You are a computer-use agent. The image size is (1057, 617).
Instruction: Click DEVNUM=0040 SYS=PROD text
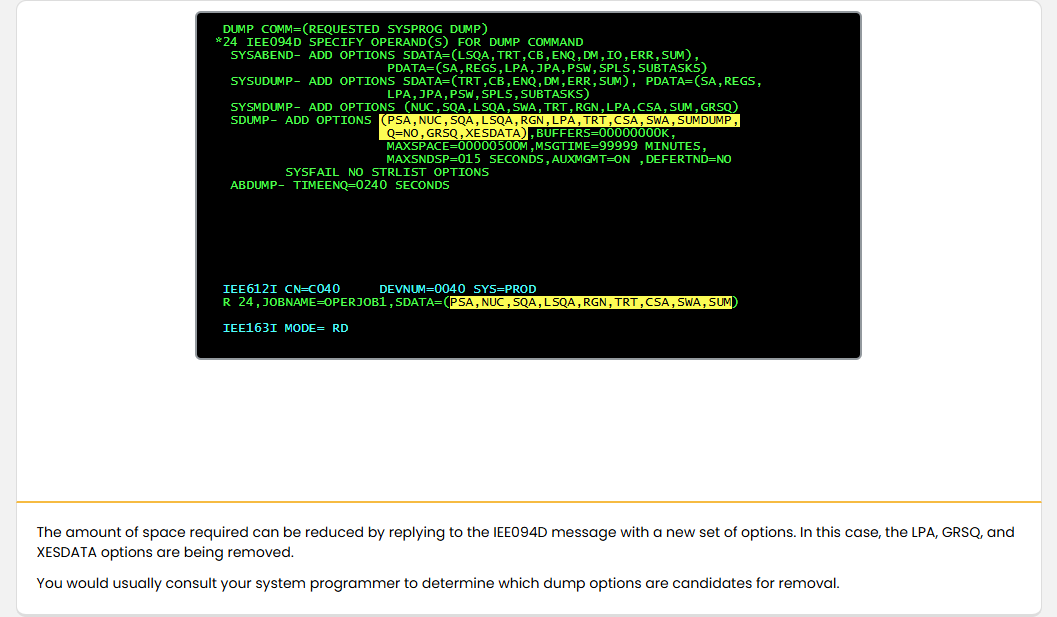(458, 289)
